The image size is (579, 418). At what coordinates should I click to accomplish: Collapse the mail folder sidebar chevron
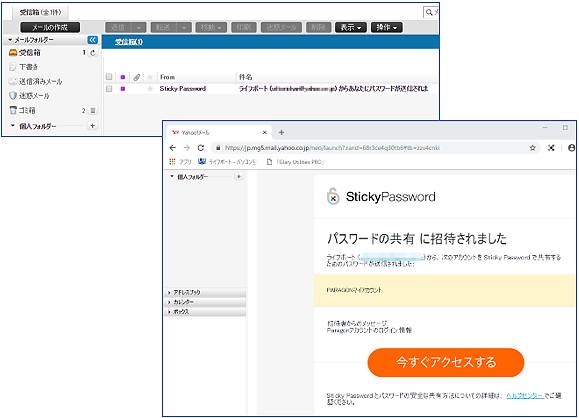coord(92,40)
